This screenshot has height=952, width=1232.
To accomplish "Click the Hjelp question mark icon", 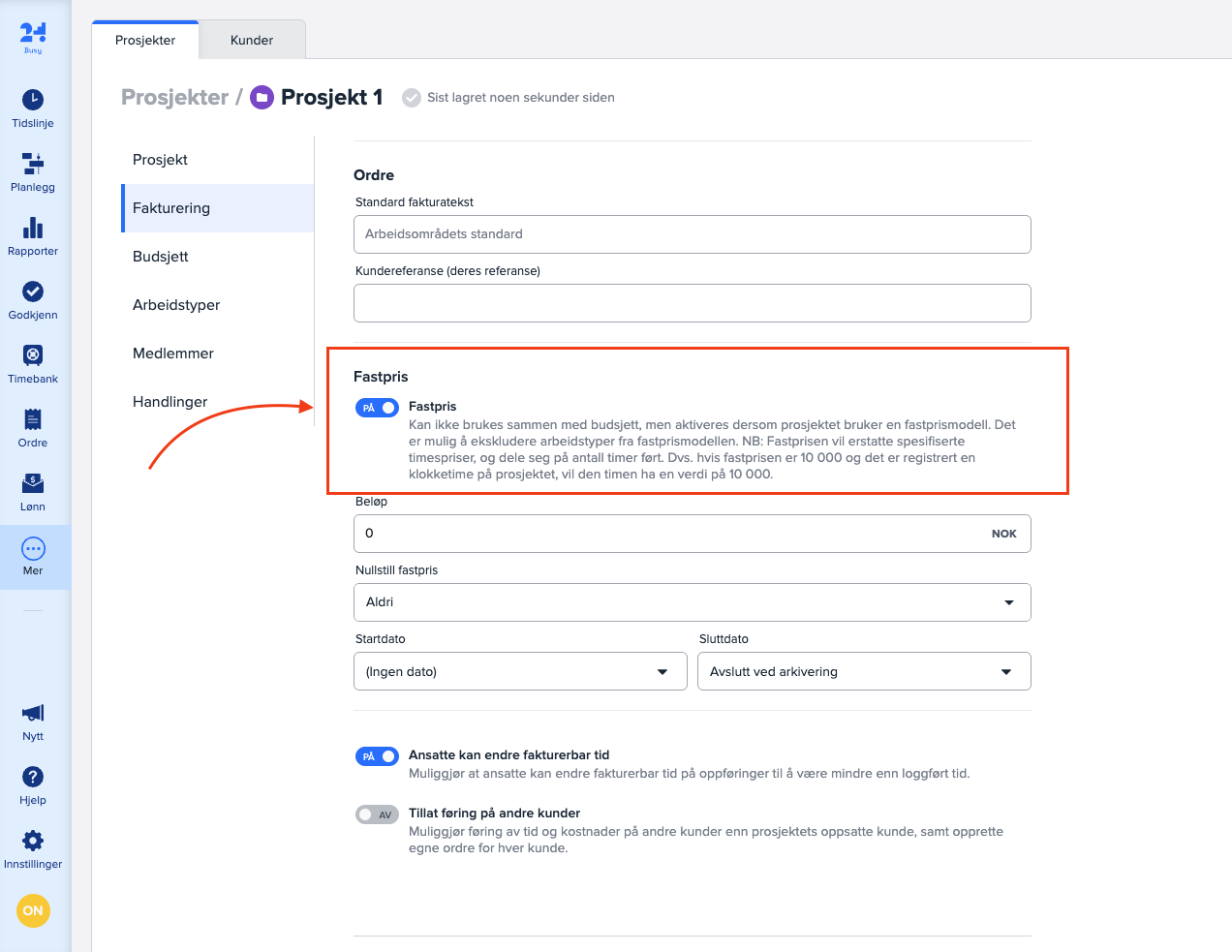I will (x=33, y=777).
